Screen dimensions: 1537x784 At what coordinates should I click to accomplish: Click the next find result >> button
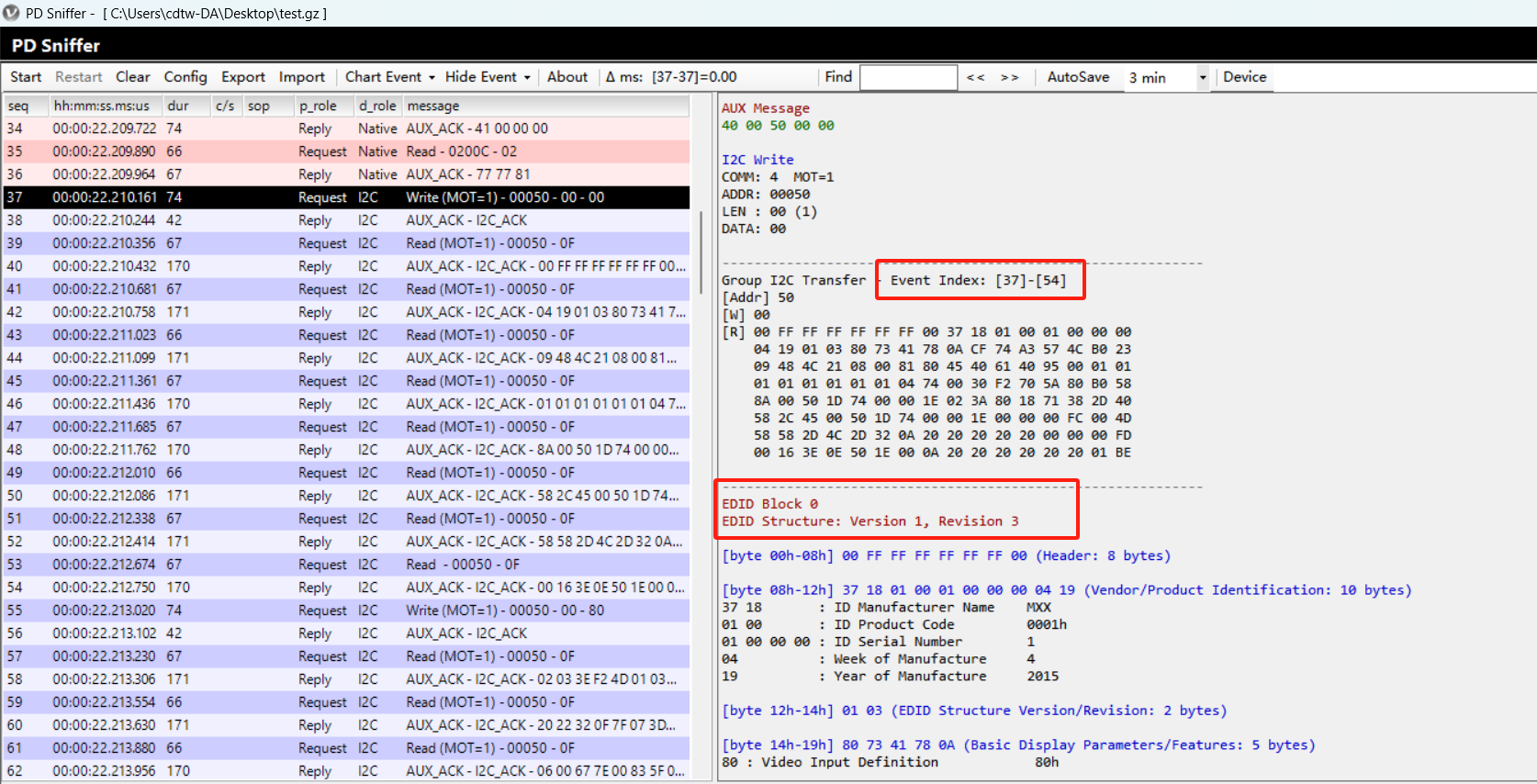click(1009, 77)
